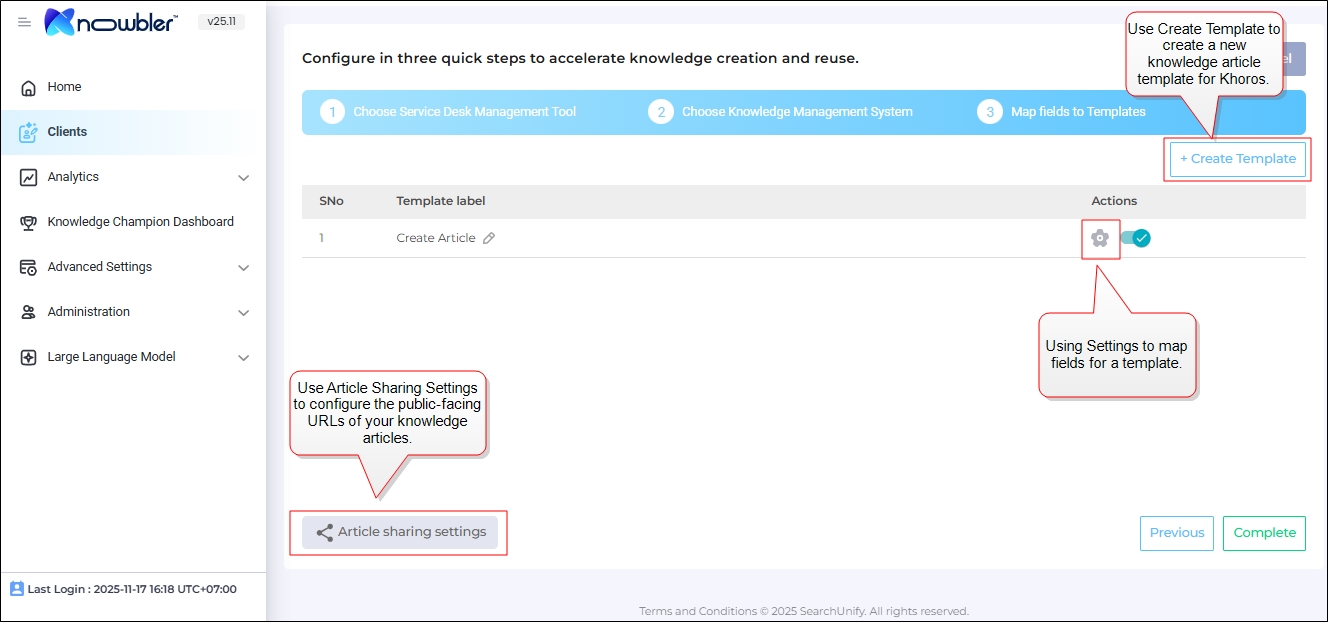Expand the Analytics menu chevron
Screen dimensions: 1328x622
[x=243, y=178]
